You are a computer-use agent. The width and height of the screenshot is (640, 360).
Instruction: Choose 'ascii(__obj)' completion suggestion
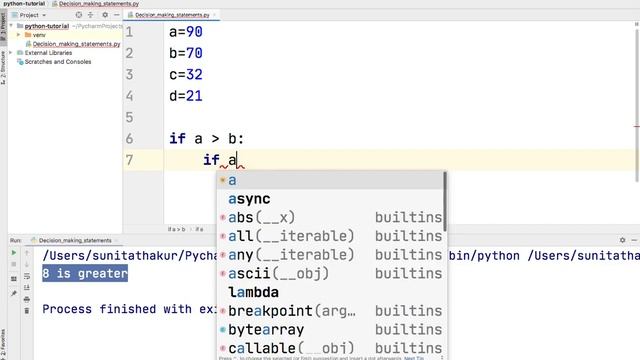(331, 273)
